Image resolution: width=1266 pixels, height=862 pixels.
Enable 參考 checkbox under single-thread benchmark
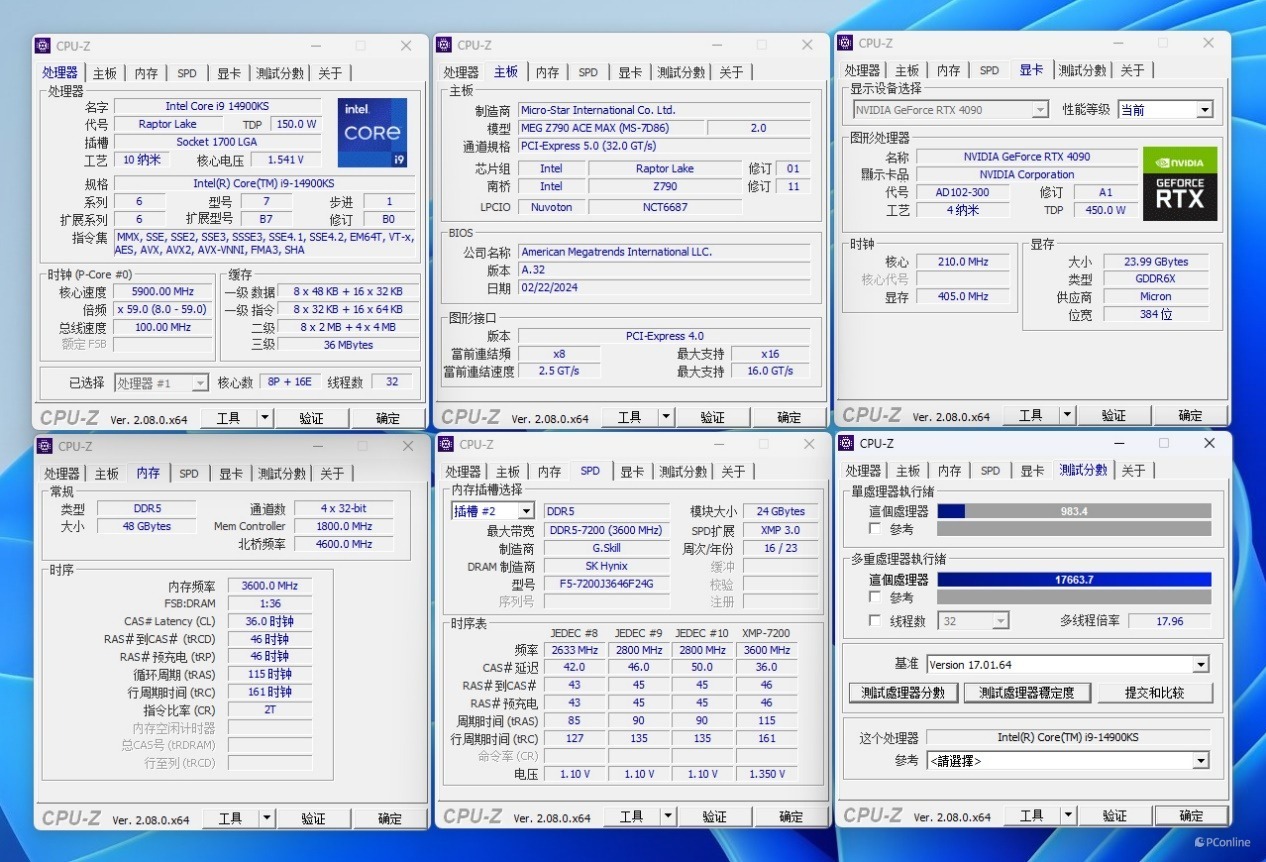pos(876,529)
